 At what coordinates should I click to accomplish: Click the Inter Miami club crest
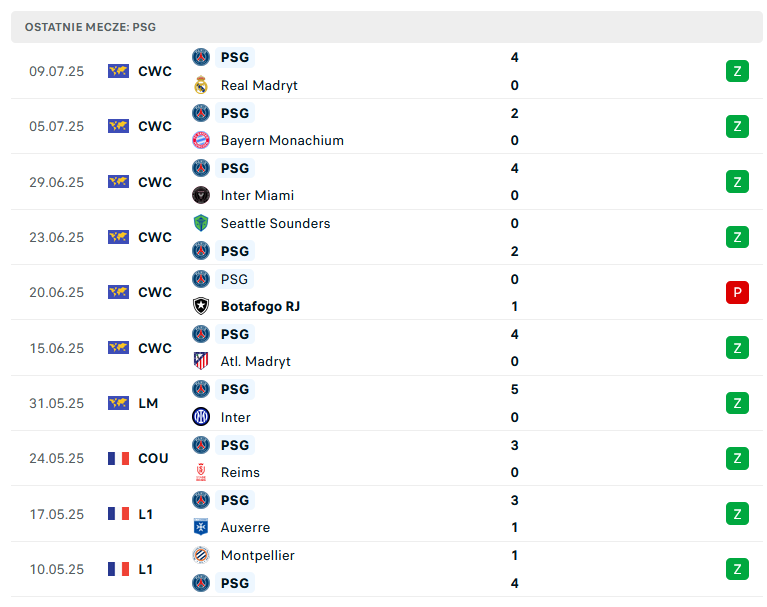click(201, 195)
